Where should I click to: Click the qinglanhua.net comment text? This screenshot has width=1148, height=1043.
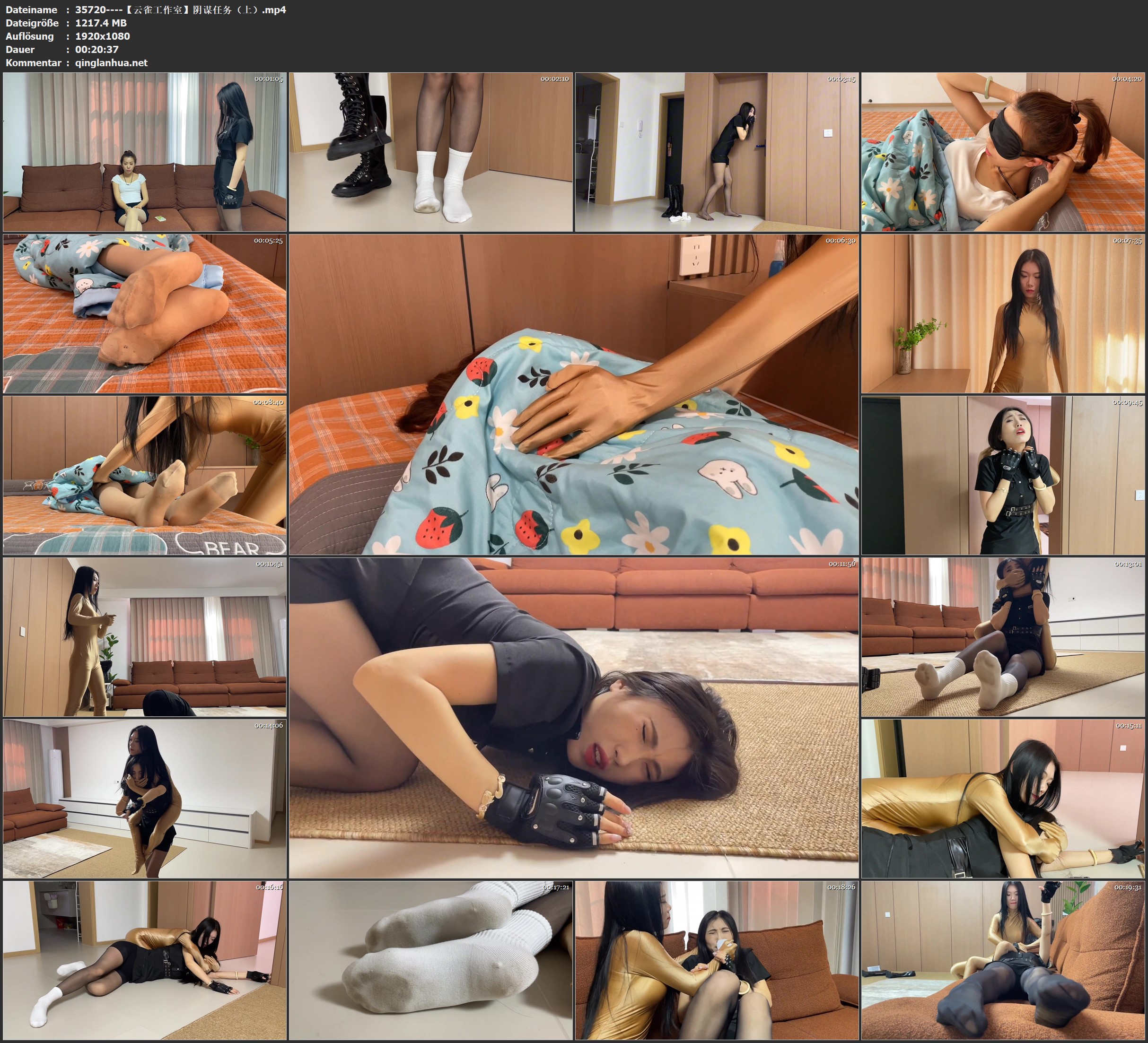pos(111,62)
